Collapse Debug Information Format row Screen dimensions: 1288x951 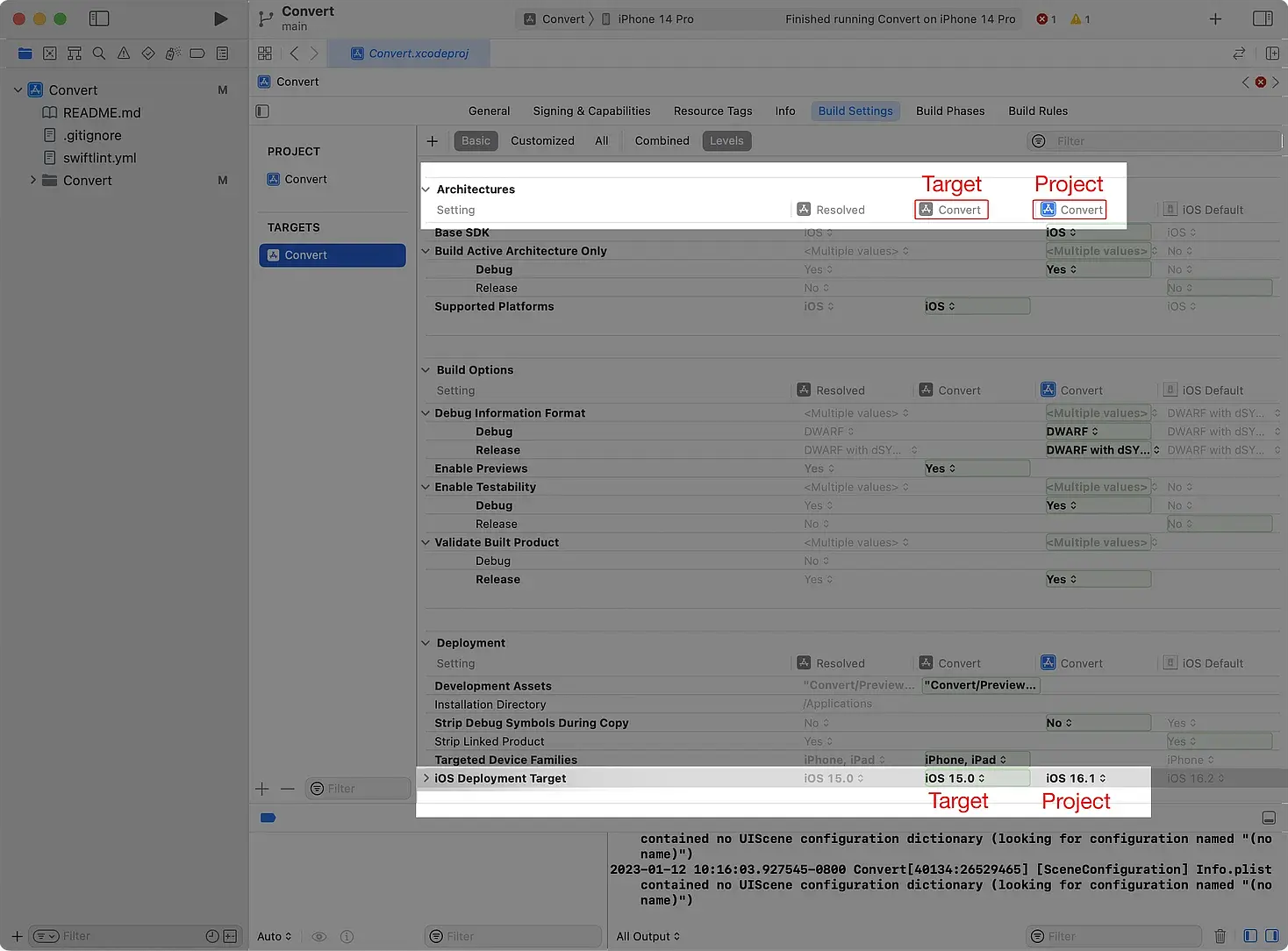(x=426, y=413)
